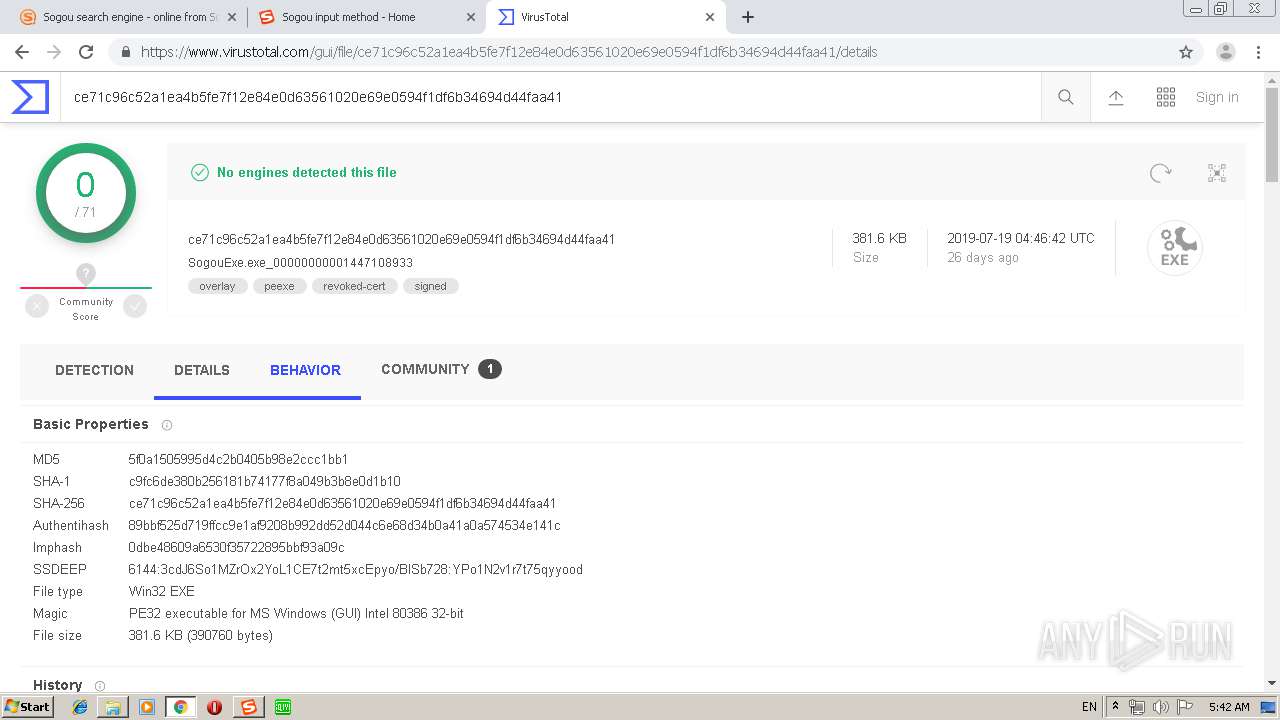Vote positive with community check icon
The image size is (1280, 720).
pos(135,307)
